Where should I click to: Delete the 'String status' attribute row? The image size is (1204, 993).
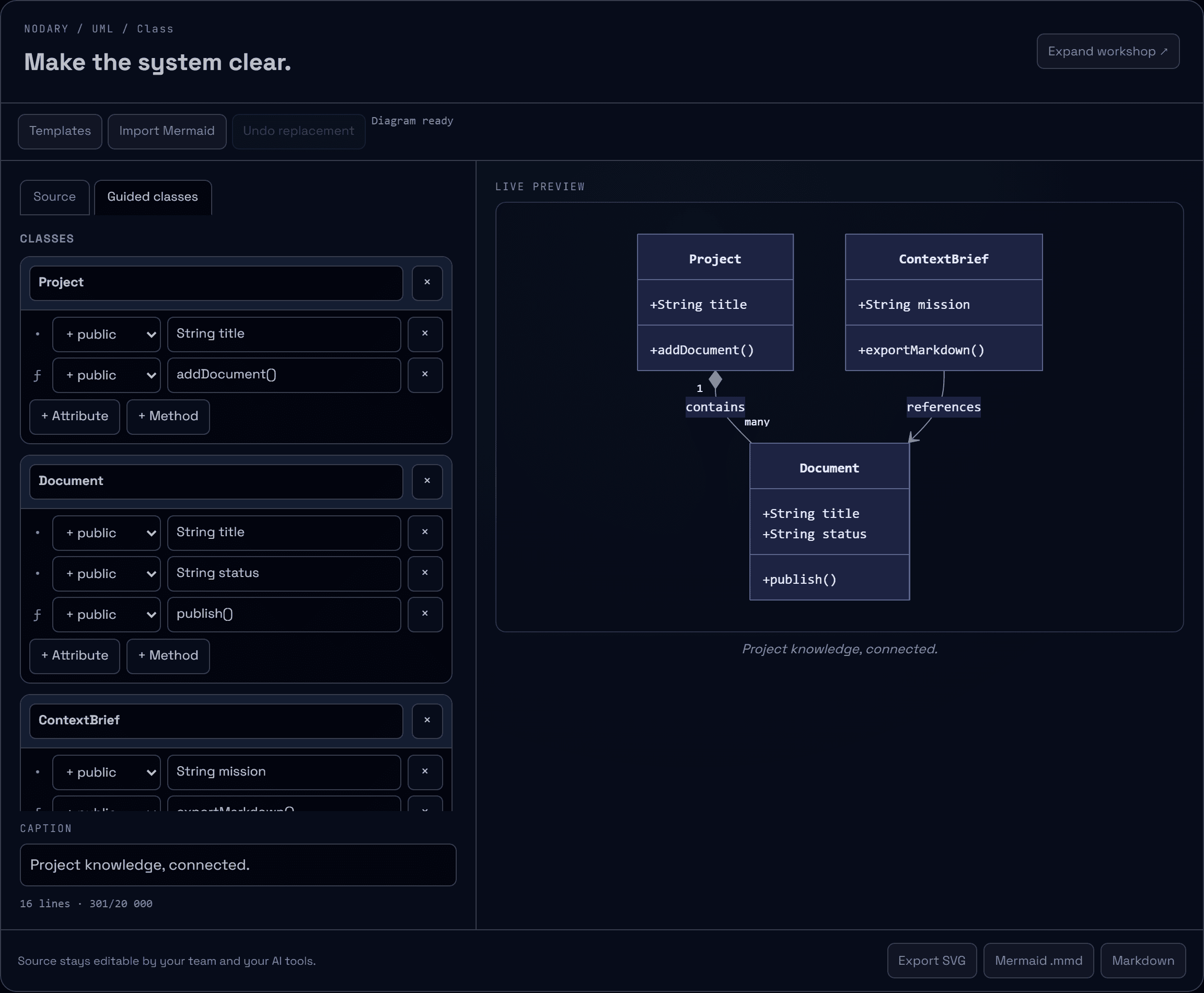click(x=425, y=573)
